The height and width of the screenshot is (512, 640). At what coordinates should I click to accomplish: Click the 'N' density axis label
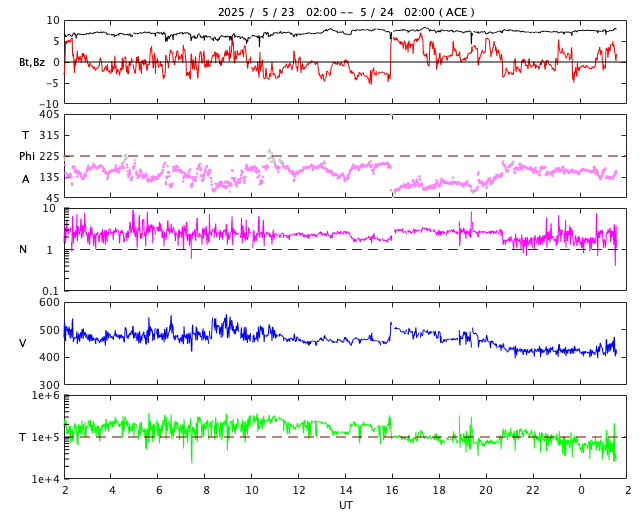[x=23, y=249]
